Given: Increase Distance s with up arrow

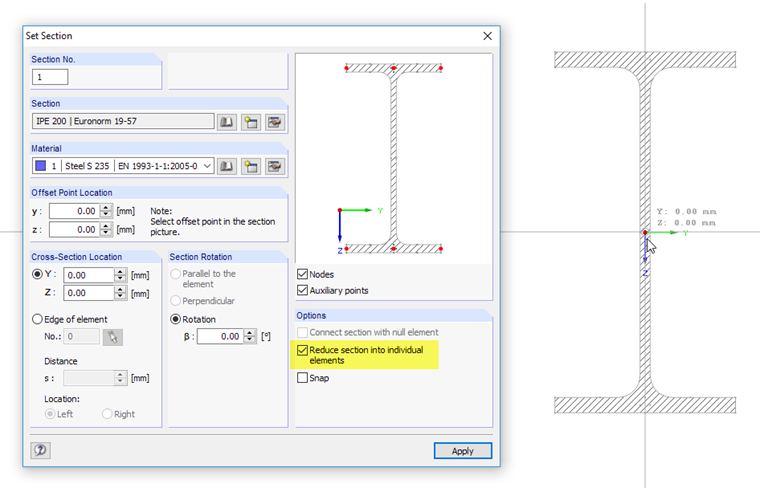Looking at the screenshot, I should pos(120,374).
